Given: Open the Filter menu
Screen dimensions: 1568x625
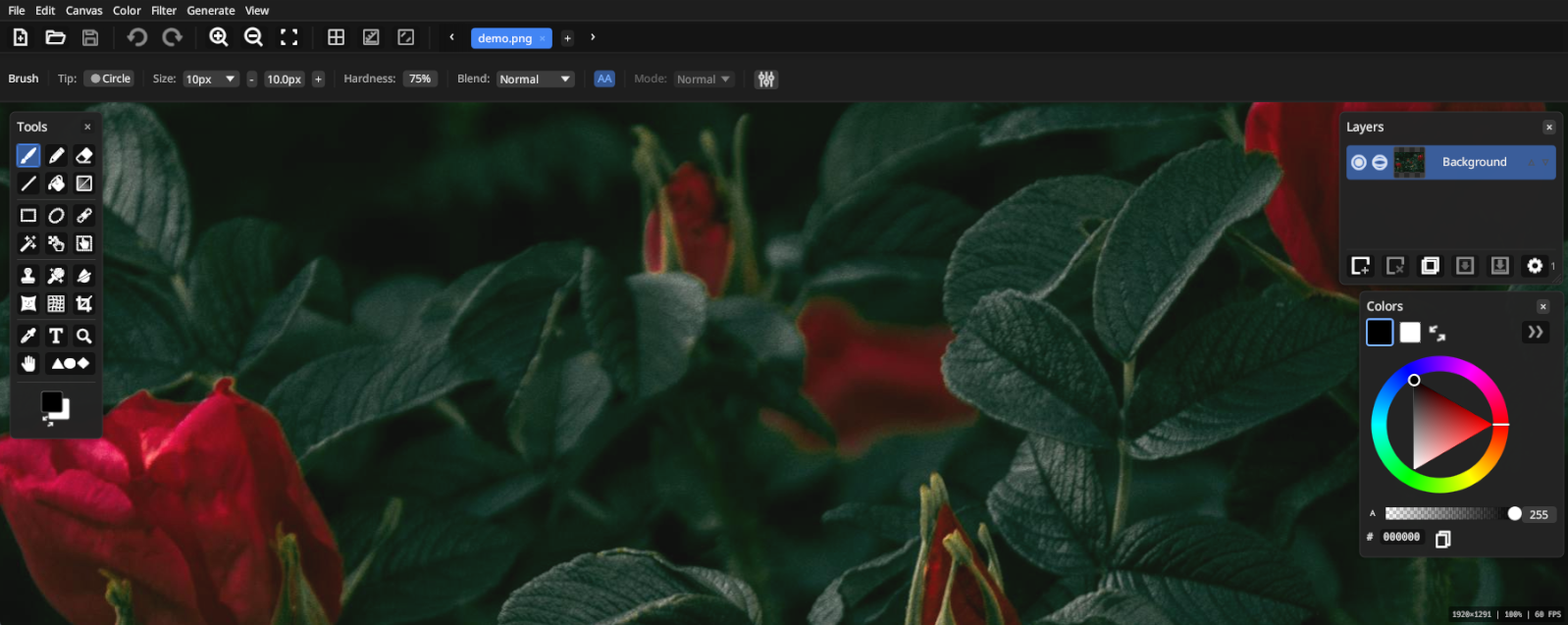Looking at the screenshot, I should pyautogui.click(x=164, y=11).
